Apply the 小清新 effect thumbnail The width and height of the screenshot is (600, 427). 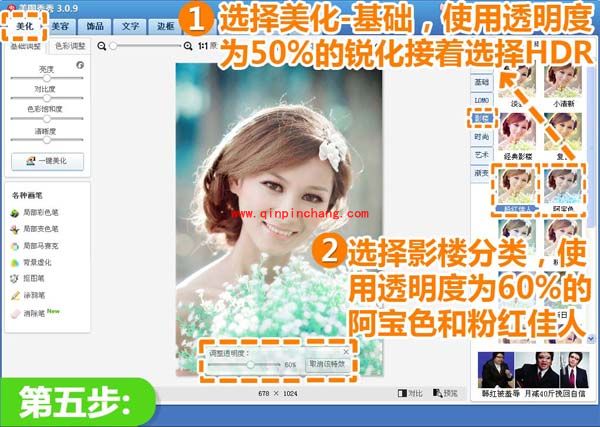pyautogui.click(x=563, y=82)
